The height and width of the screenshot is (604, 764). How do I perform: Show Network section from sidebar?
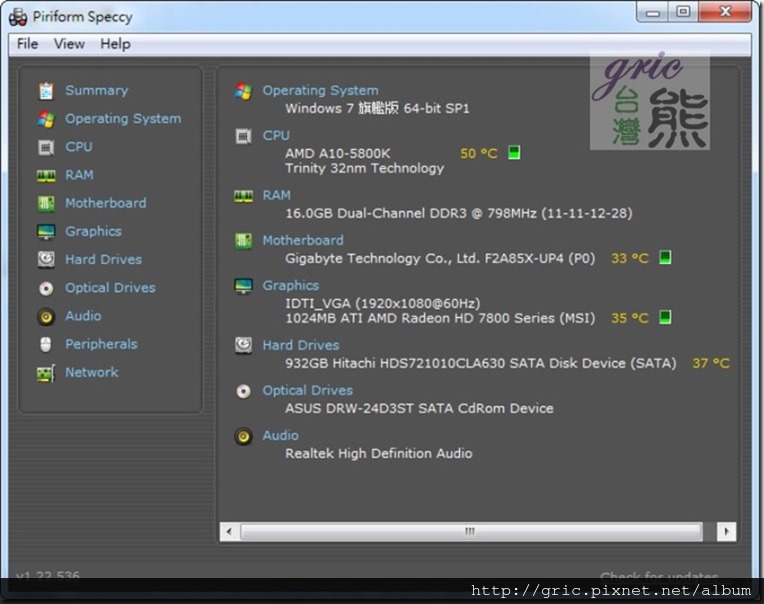point(92,373)
